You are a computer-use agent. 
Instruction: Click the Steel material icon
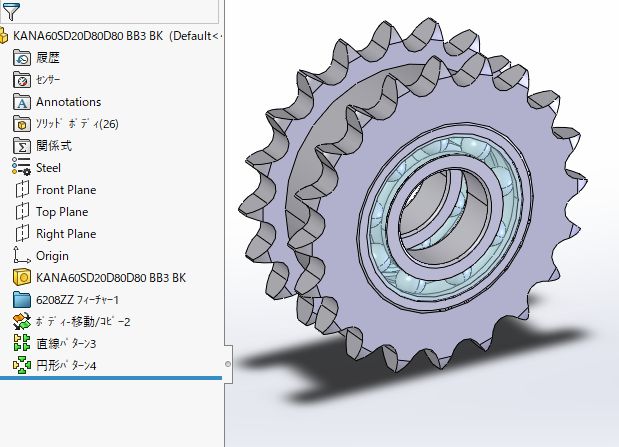point(21,167)
